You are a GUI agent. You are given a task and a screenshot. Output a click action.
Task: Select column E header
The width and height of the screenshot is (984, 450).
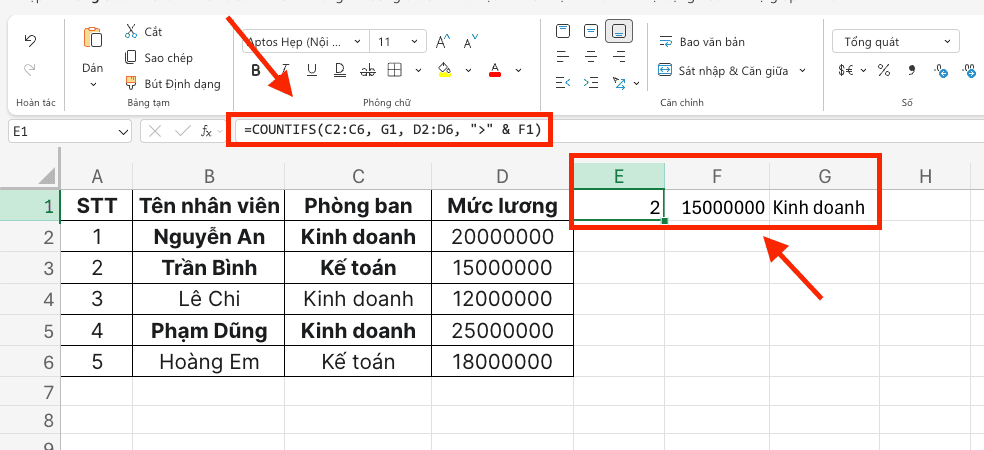coord(619,176)
